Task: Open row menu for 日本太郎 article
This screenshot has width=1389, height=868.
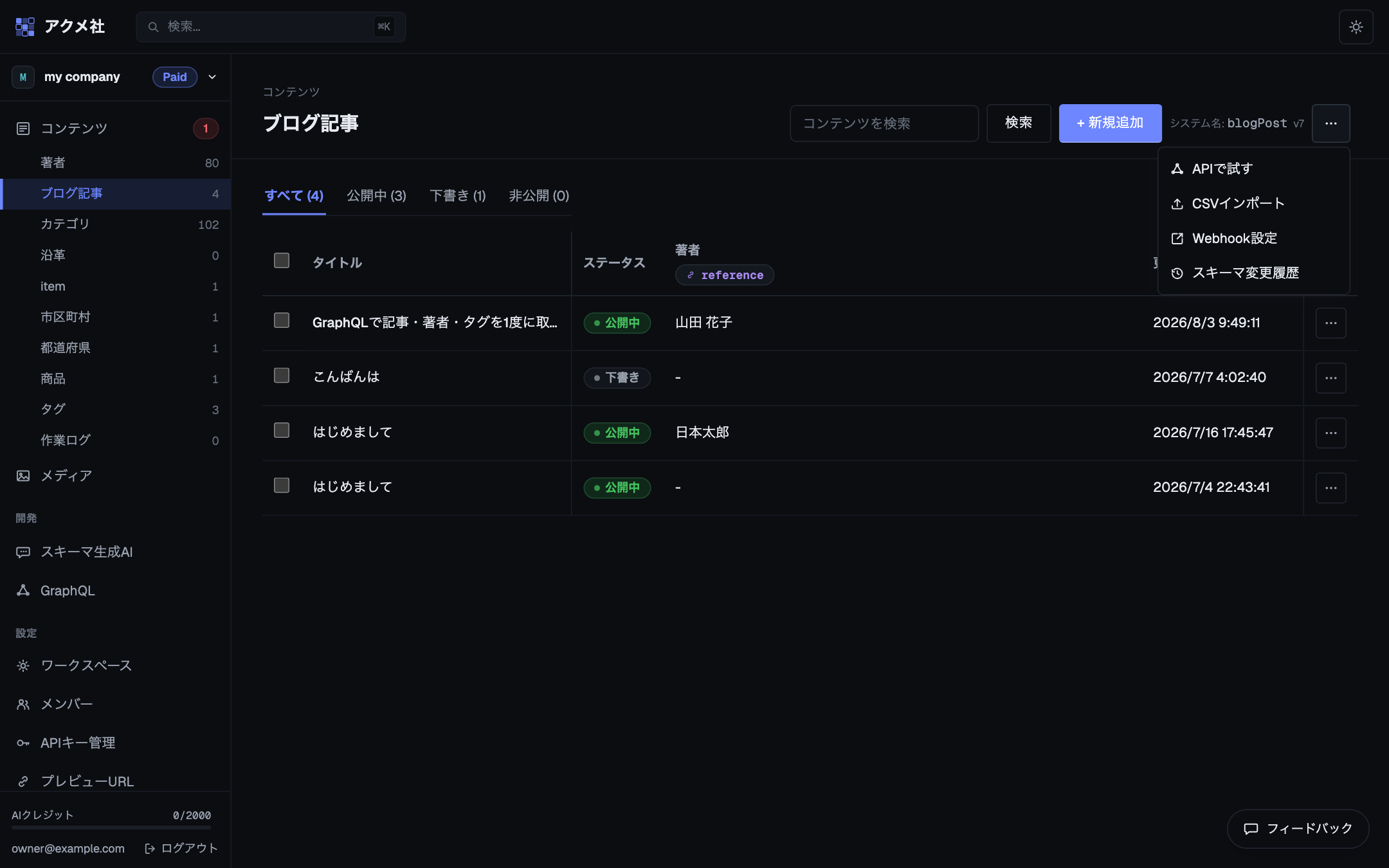Action: click(1330, 433)
